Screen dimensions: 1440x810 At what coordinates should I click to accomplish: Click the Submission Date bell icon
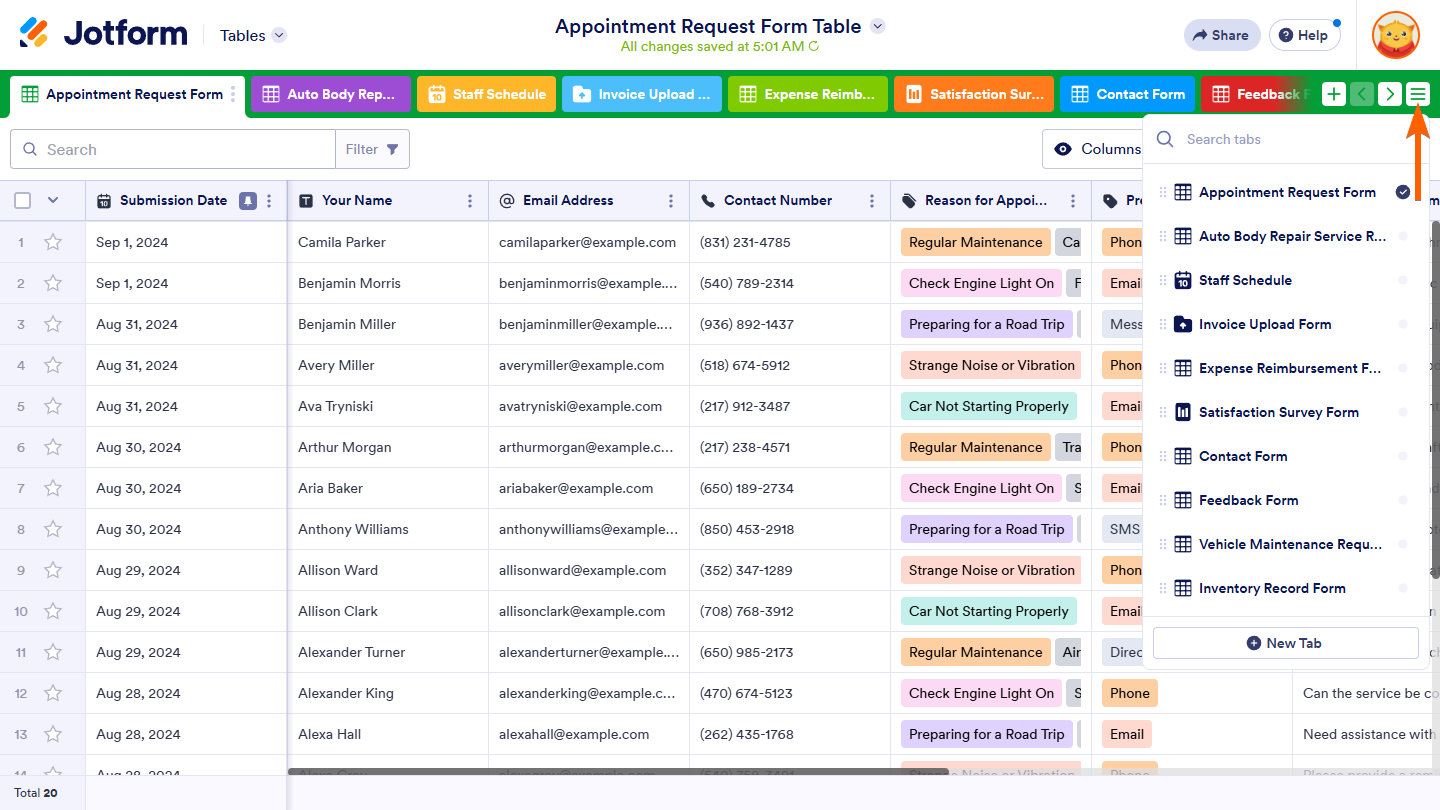247,200
